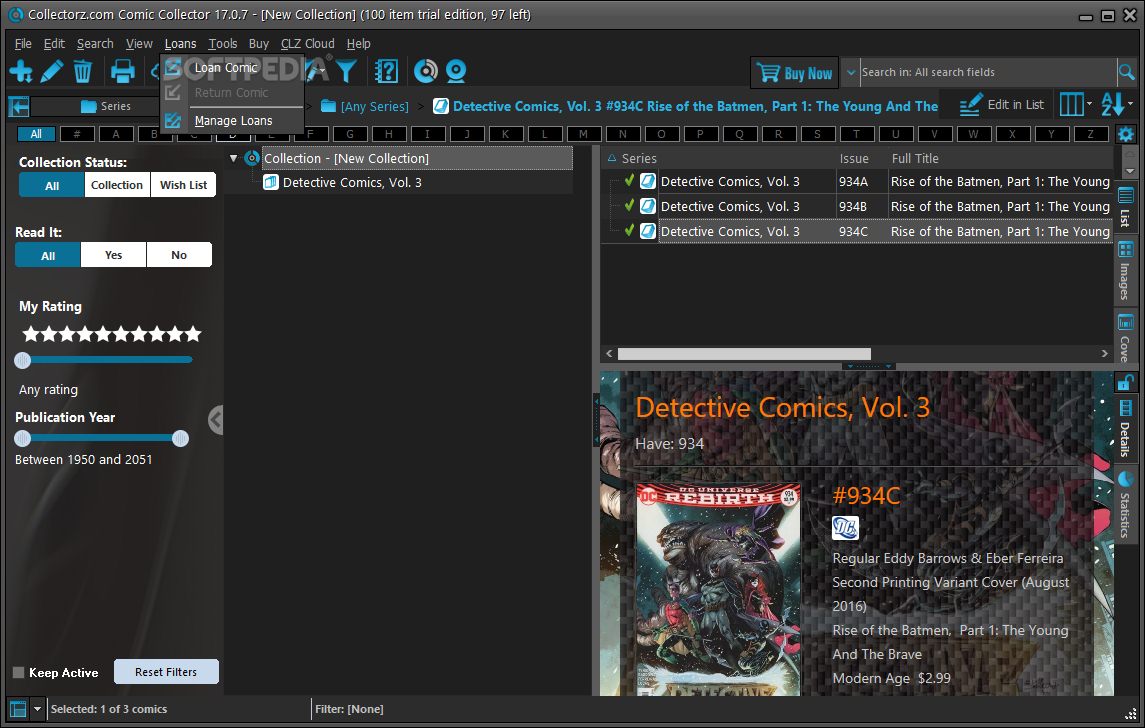Open the help notebook question-mark icon
Screen dimensions: 1145x728
pos(386,72)
